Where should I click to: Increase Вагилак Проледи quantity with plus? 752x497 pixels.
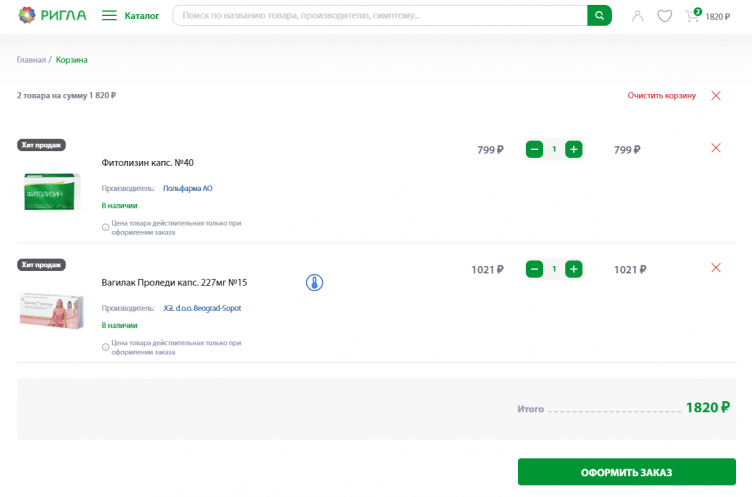click(x=573, y=269)
